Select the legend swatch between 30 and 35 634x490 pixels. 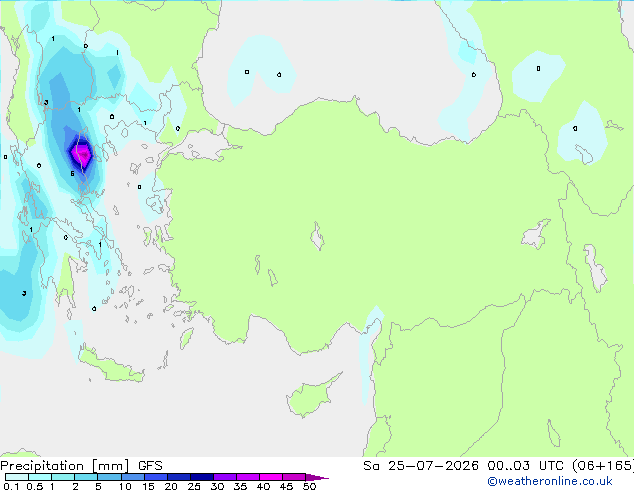224,477
